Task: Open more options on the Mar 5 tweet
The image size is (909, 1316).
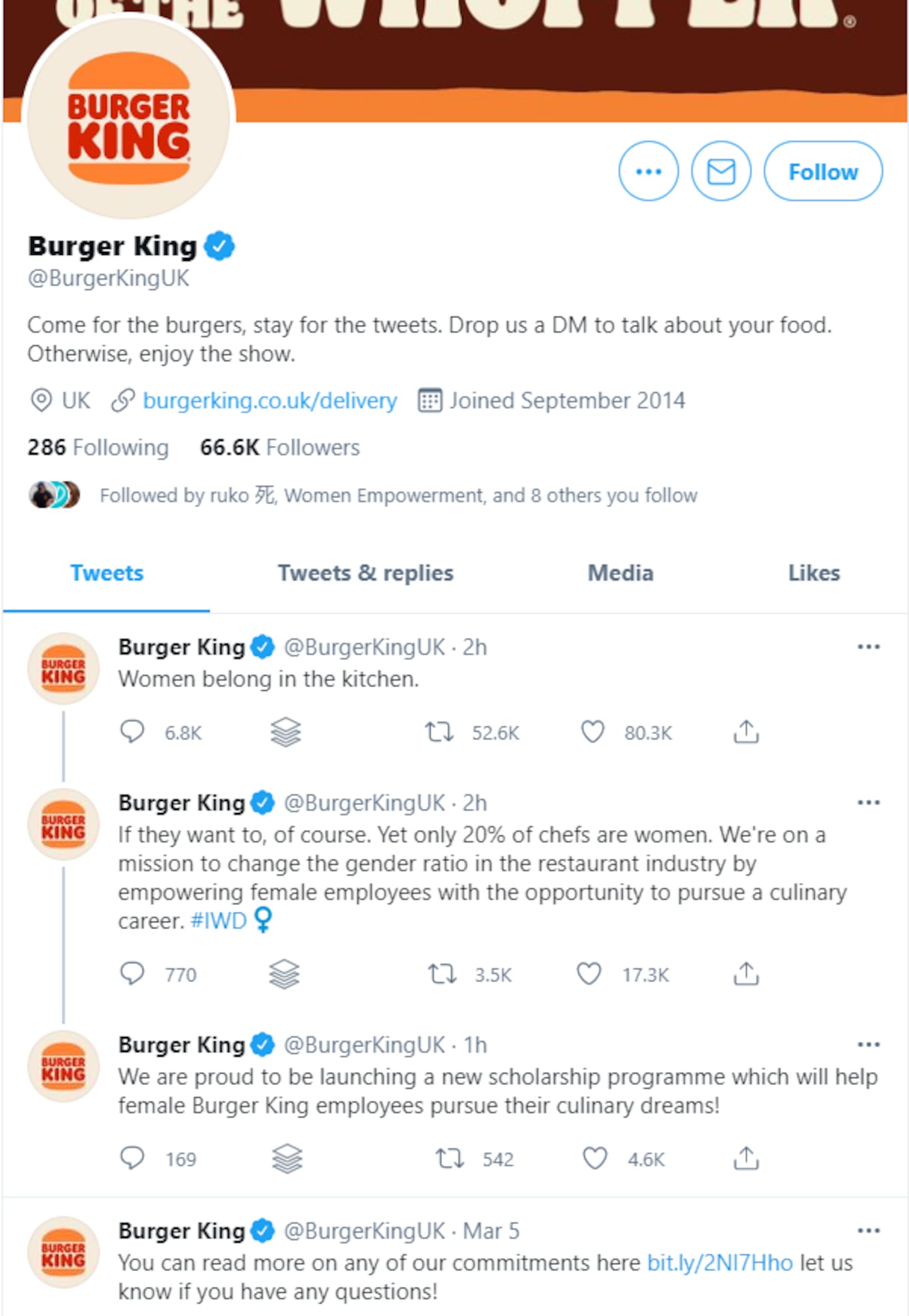Action: pyautogui.click(x=869, y=1230)
